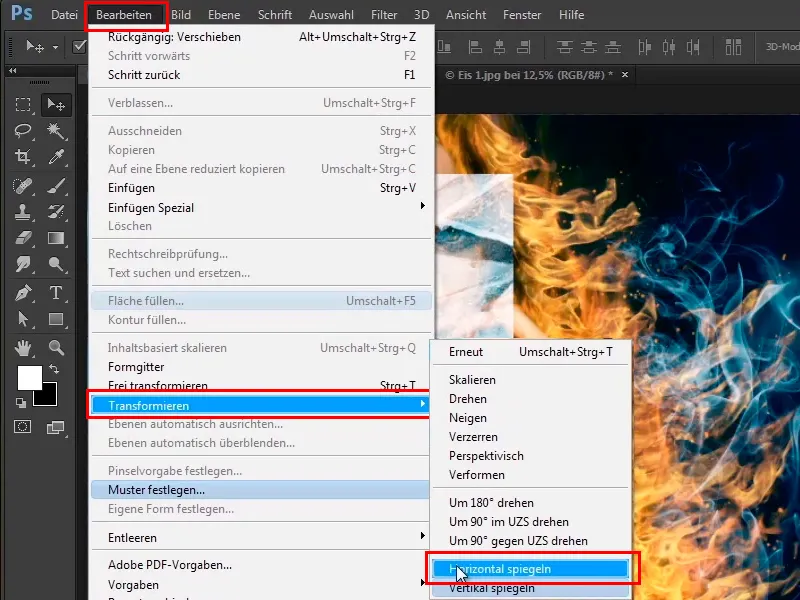Choose Horizontal spiegeln
This screenshot has width=800, height=600.
tap(530, 569)
